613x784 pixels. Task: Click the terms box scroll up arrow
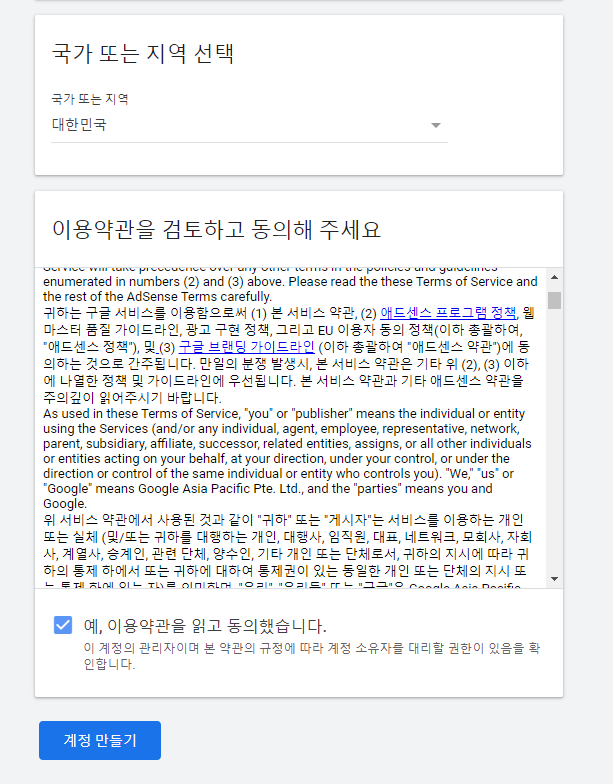pyautogui.click(x=554, y=277)
